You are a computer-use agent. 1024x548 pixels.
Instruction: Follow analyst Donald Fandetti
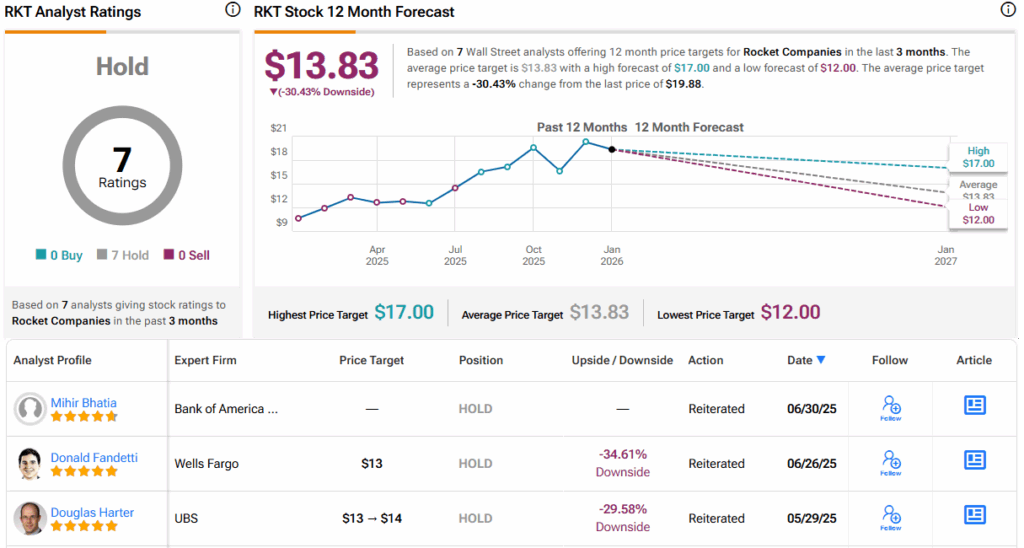click(x=891, y=461)
